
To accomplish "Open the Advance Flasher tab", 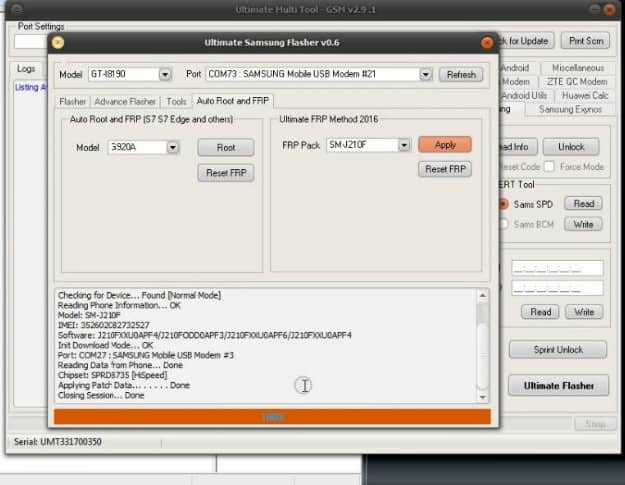I will [x=125, y=102].
